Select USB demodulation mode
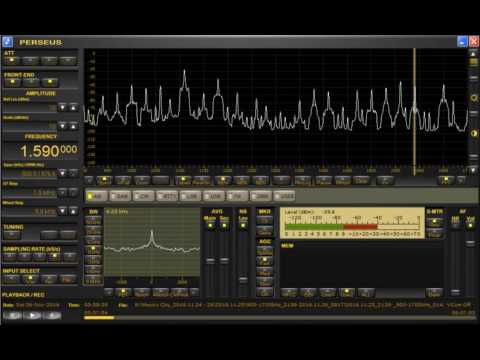Viewport: 480px width, 360px height. pos(214,196)
